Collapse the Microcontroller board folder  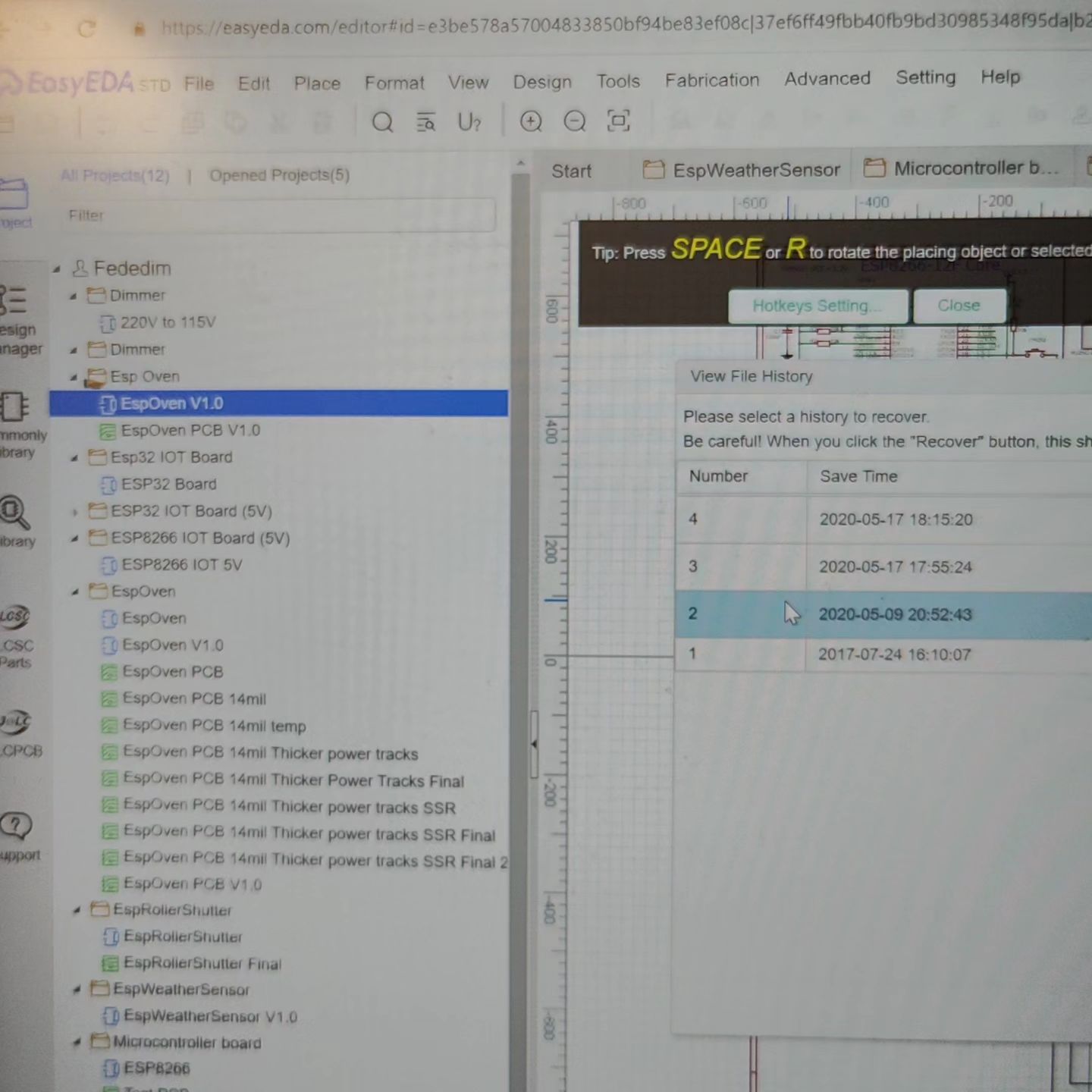(x=77, y=1043)
